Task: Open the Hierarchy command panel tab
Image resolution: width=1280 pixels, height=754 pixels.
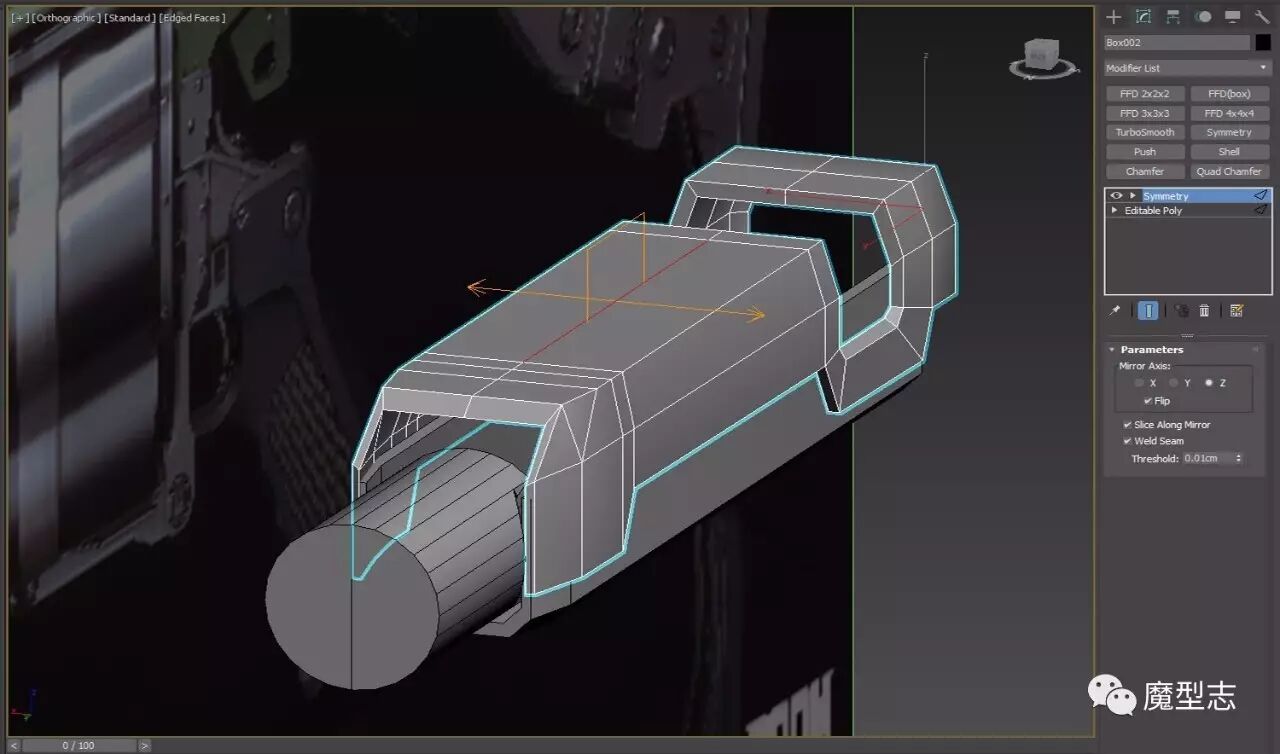Action: [x=1173, y=17]
